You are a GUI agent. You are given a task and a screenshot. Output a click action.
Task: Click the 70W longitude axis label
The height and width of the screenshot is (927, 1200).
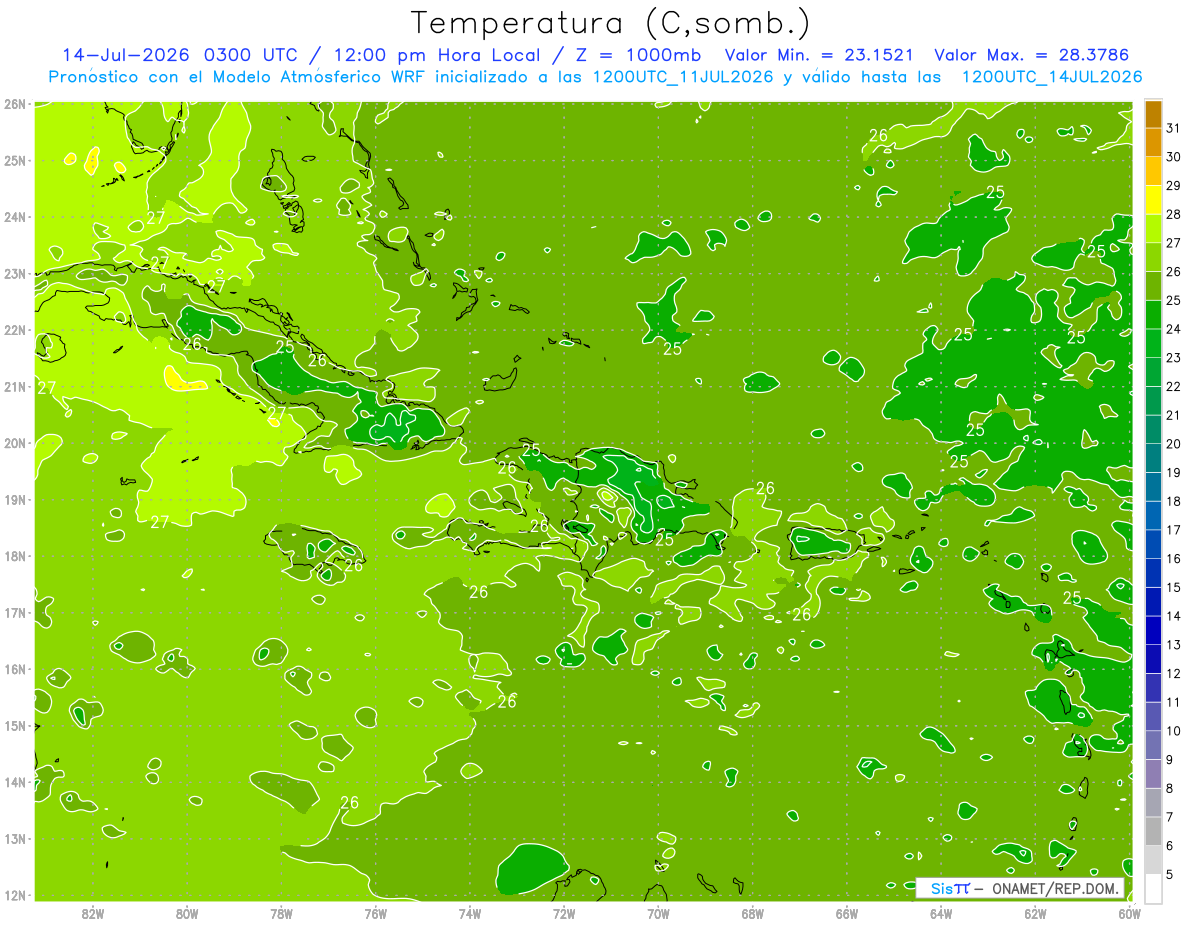[x=658, y=914]
